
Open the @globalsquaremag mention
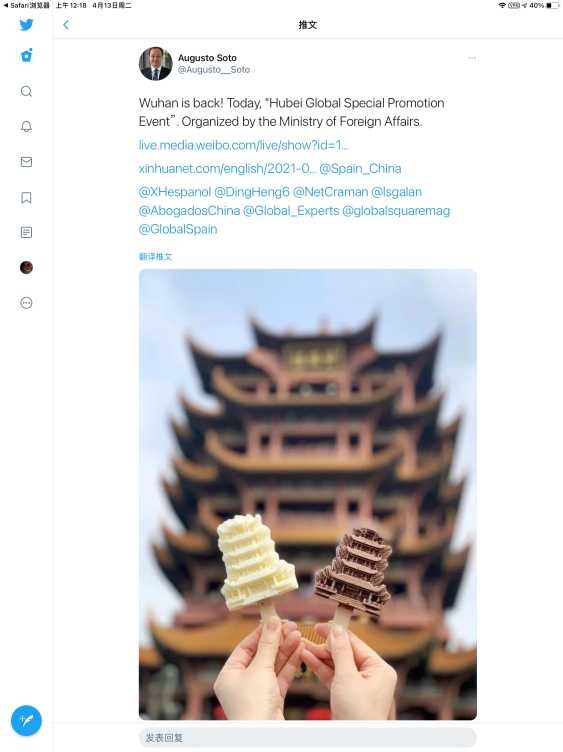click(x=396, y=211)
